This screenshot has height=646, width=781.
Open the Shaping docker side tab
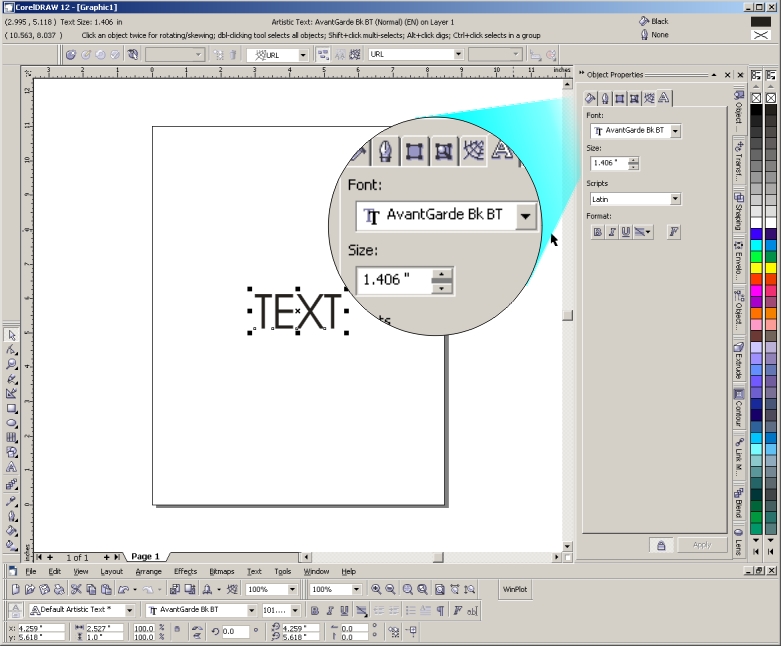point(739,210)
